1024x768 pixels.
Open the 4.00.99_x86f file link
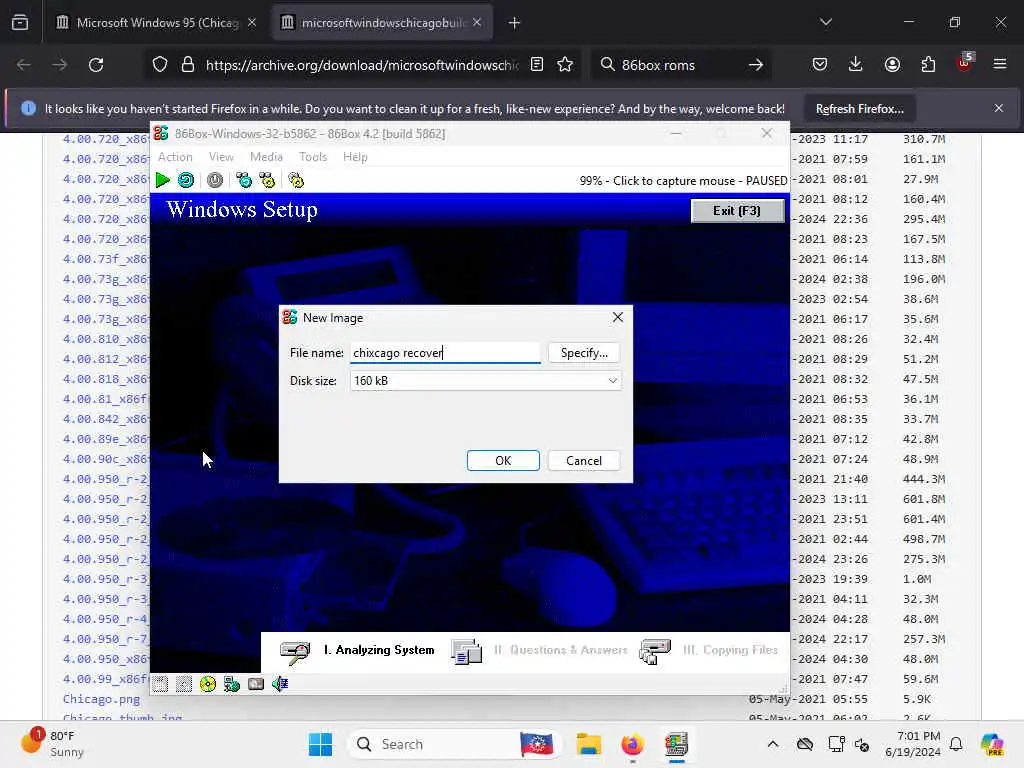pos(105,679)
